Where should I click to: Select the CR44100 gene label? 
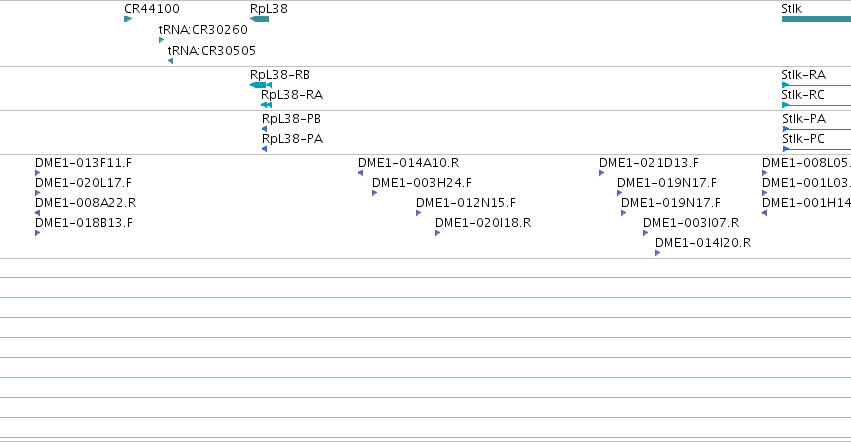pyautogui.click(x=152, y=9)
